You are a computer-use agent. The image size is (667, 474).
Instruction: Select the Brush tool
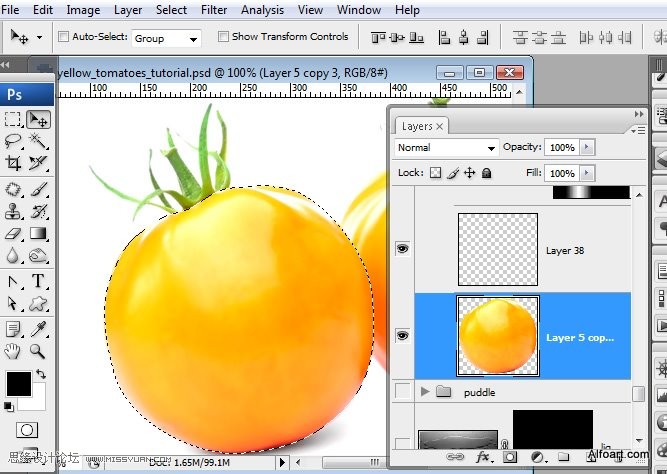click(38, 189)
